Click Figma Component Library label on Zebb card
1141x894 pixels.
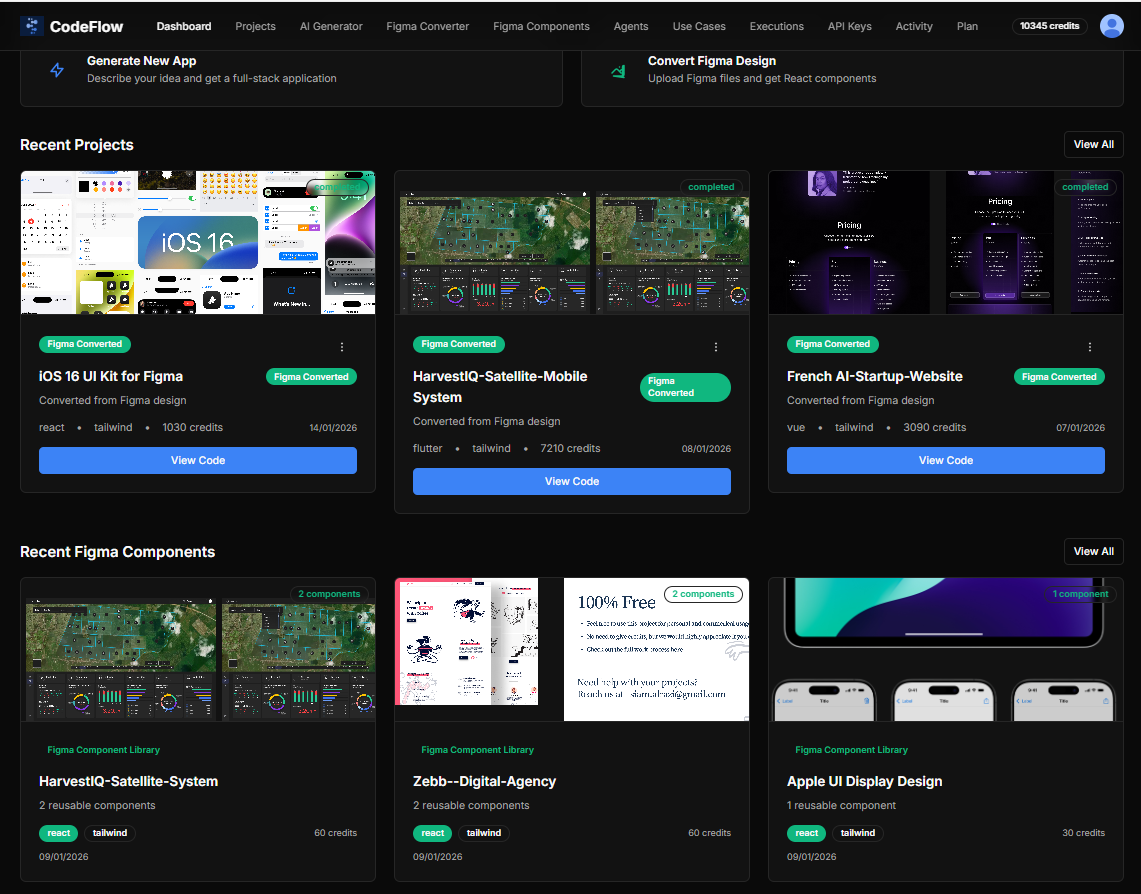[477, 749]
